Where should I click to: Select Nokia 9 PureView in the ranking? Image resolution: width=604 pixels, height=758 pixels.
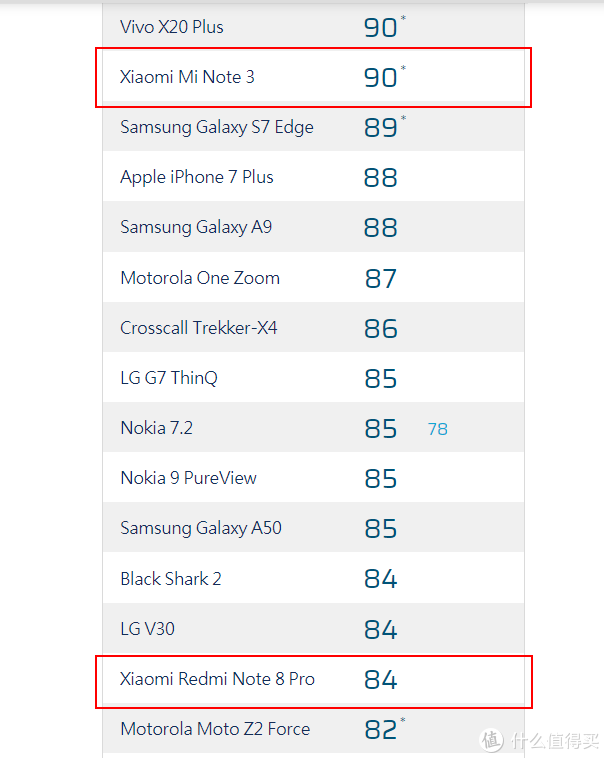[x=188, y=478]
